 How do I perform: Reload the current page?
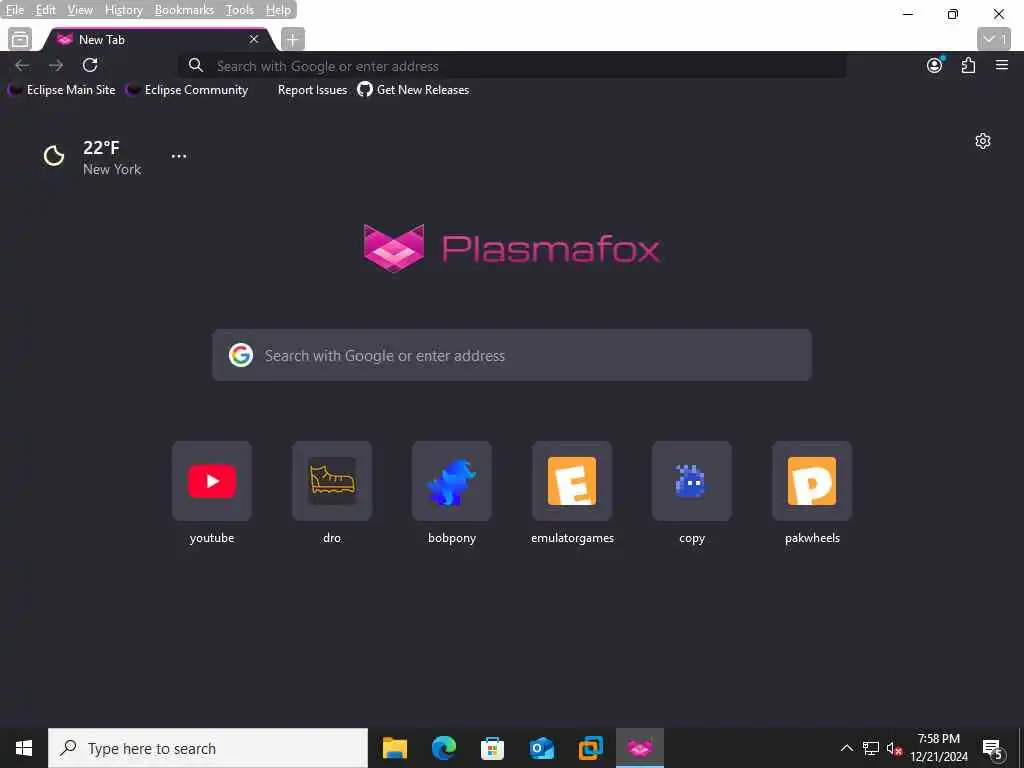tap(90, 65)
